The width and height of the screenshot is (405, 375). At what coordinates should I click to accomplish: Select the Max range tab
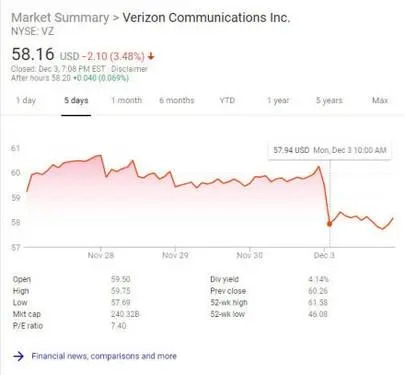pos(380,100)
